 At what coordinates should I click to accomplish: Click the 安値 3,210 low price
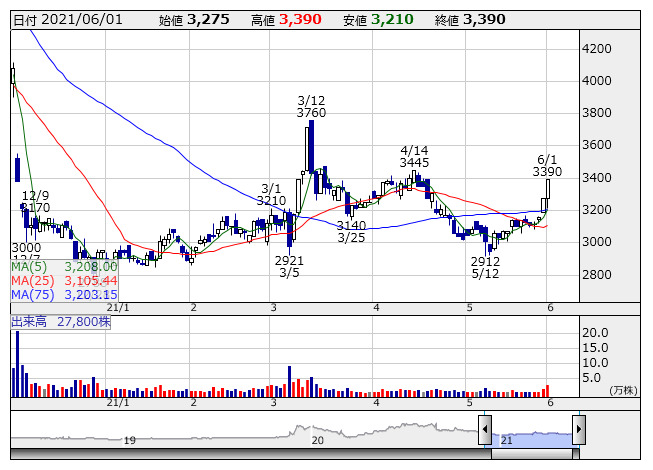click(x=378, y=20)
